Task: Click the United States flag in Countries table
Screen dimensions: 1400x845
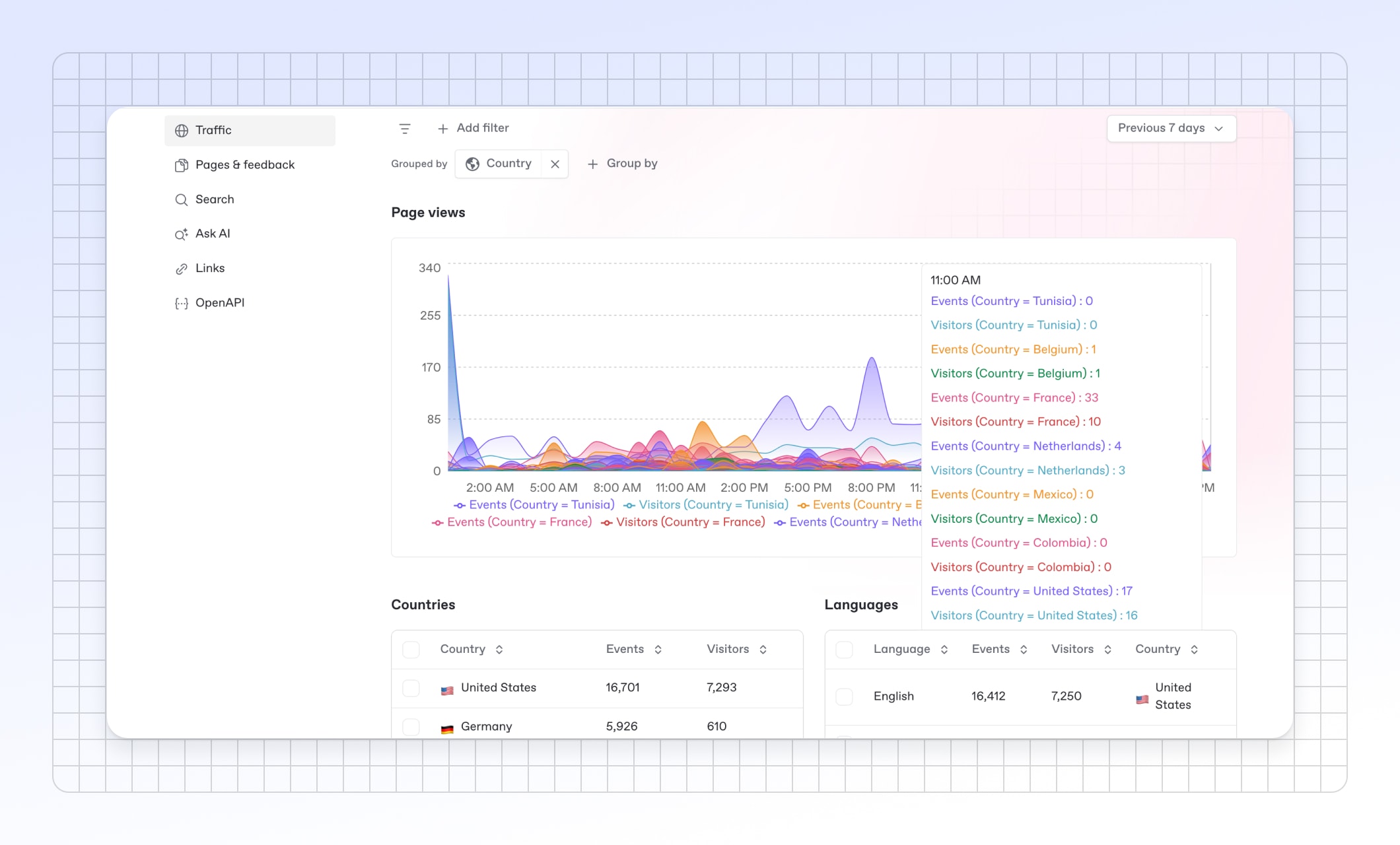Action: (447, 691)
